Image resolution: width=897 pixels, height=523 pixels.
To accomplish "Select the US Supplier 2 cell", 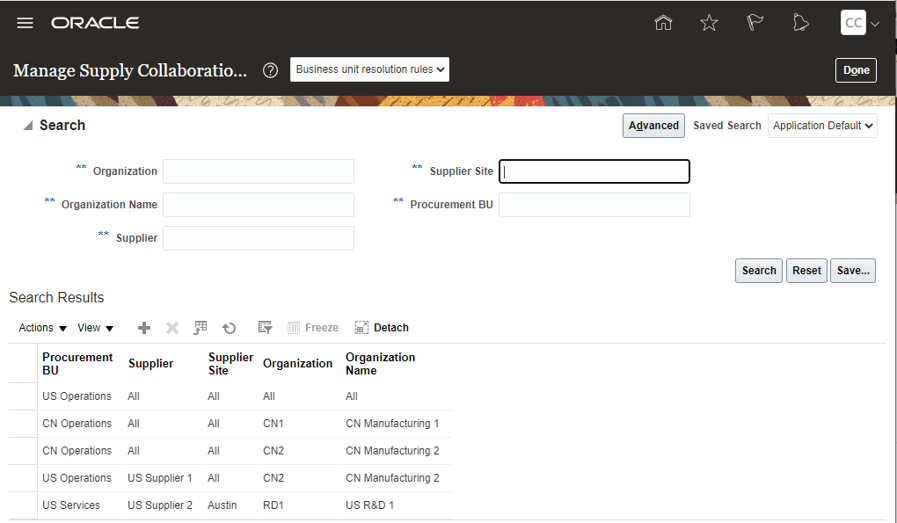I will point(160,506).
